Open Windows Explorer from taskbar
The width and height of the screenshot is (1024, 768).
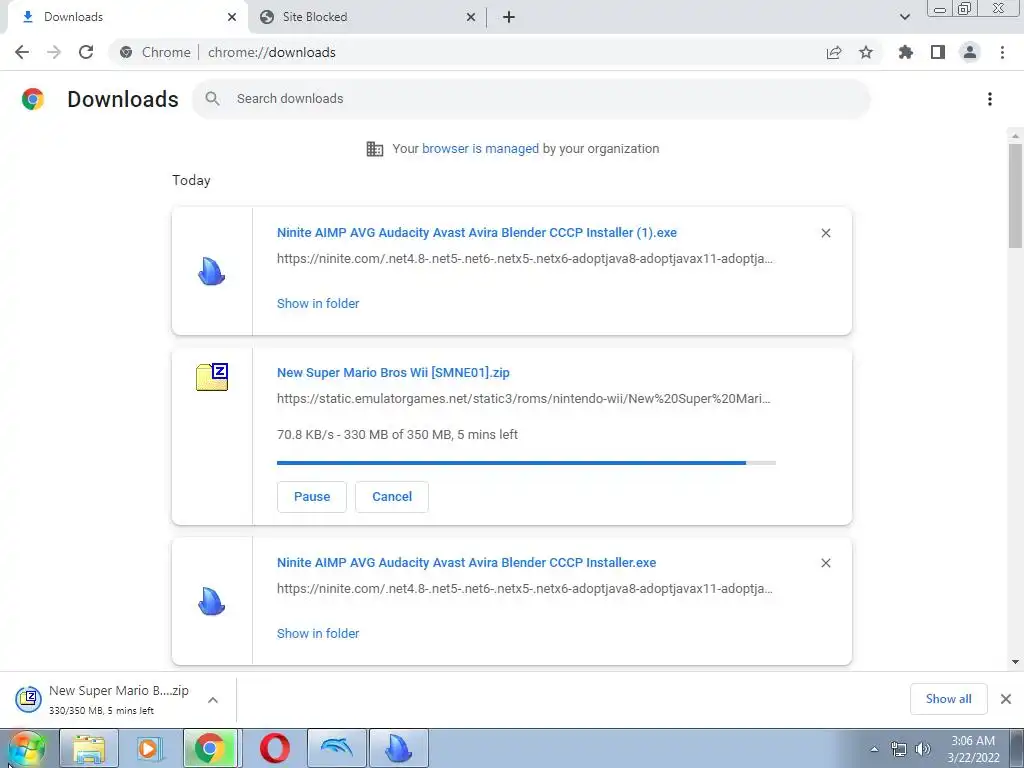click(x=89, y=748)
